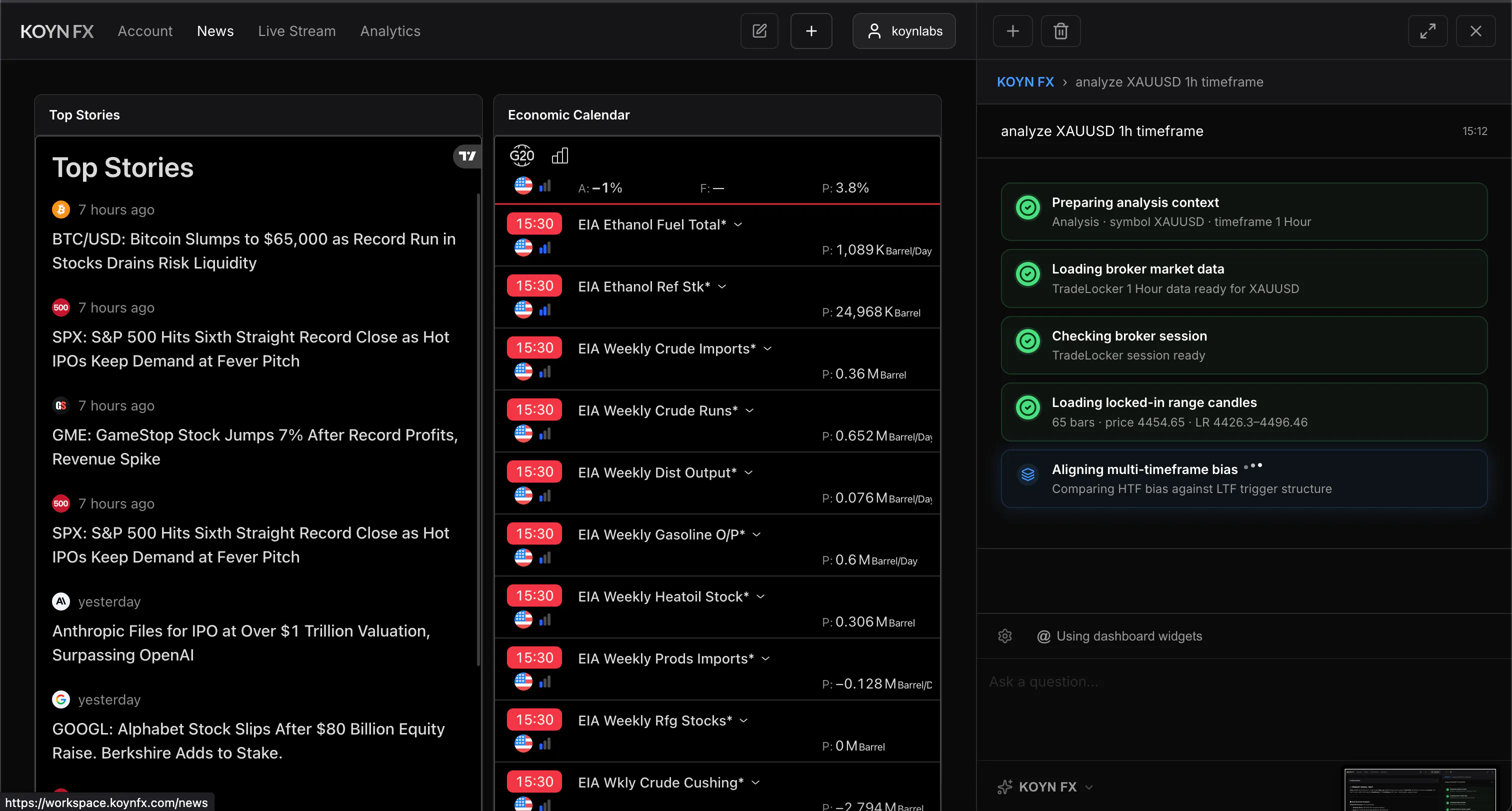
Task: Click the importance bars on EIA Weekly Gasoline O/P
Action: coord(545,557)
